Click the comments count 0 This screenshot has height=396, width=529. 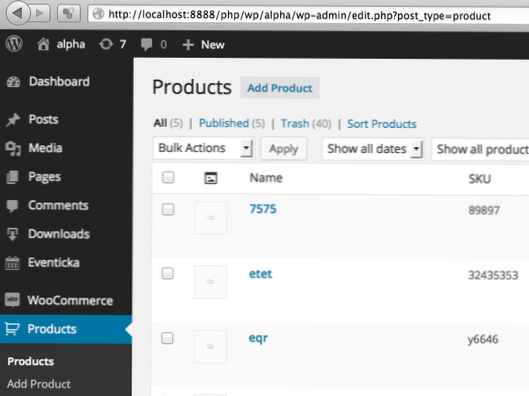click(x=163, y=45)
